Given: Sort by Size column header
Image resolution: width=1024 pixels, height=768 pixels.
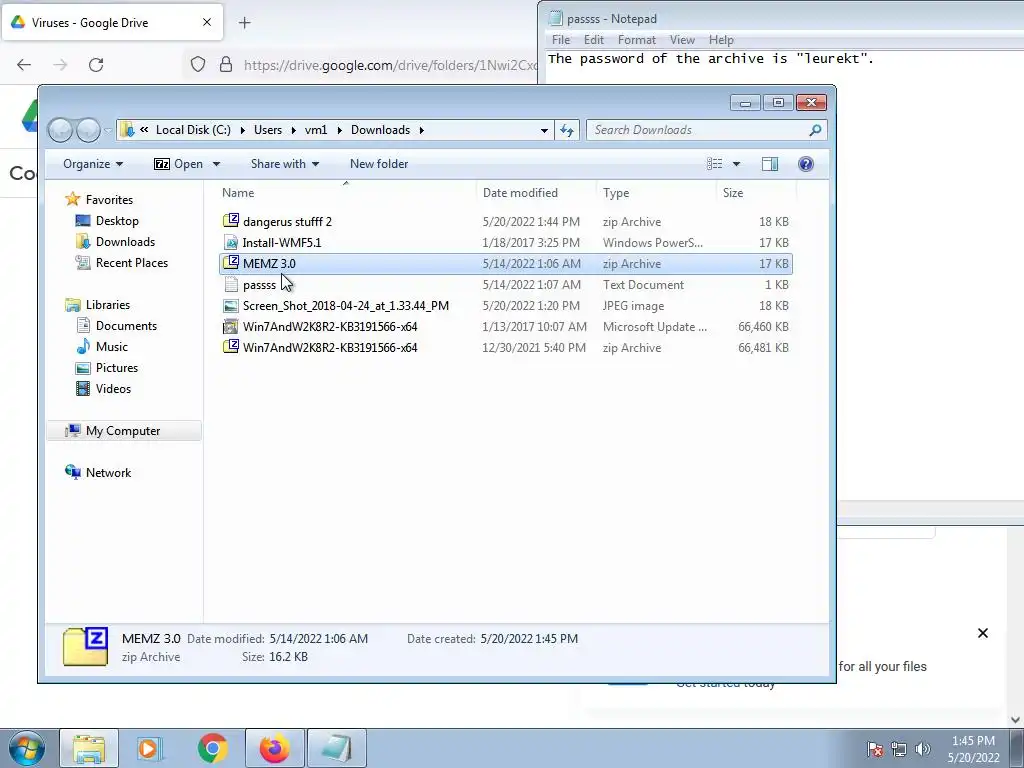Looking at the screenshot, I should [x=757, y=193].
